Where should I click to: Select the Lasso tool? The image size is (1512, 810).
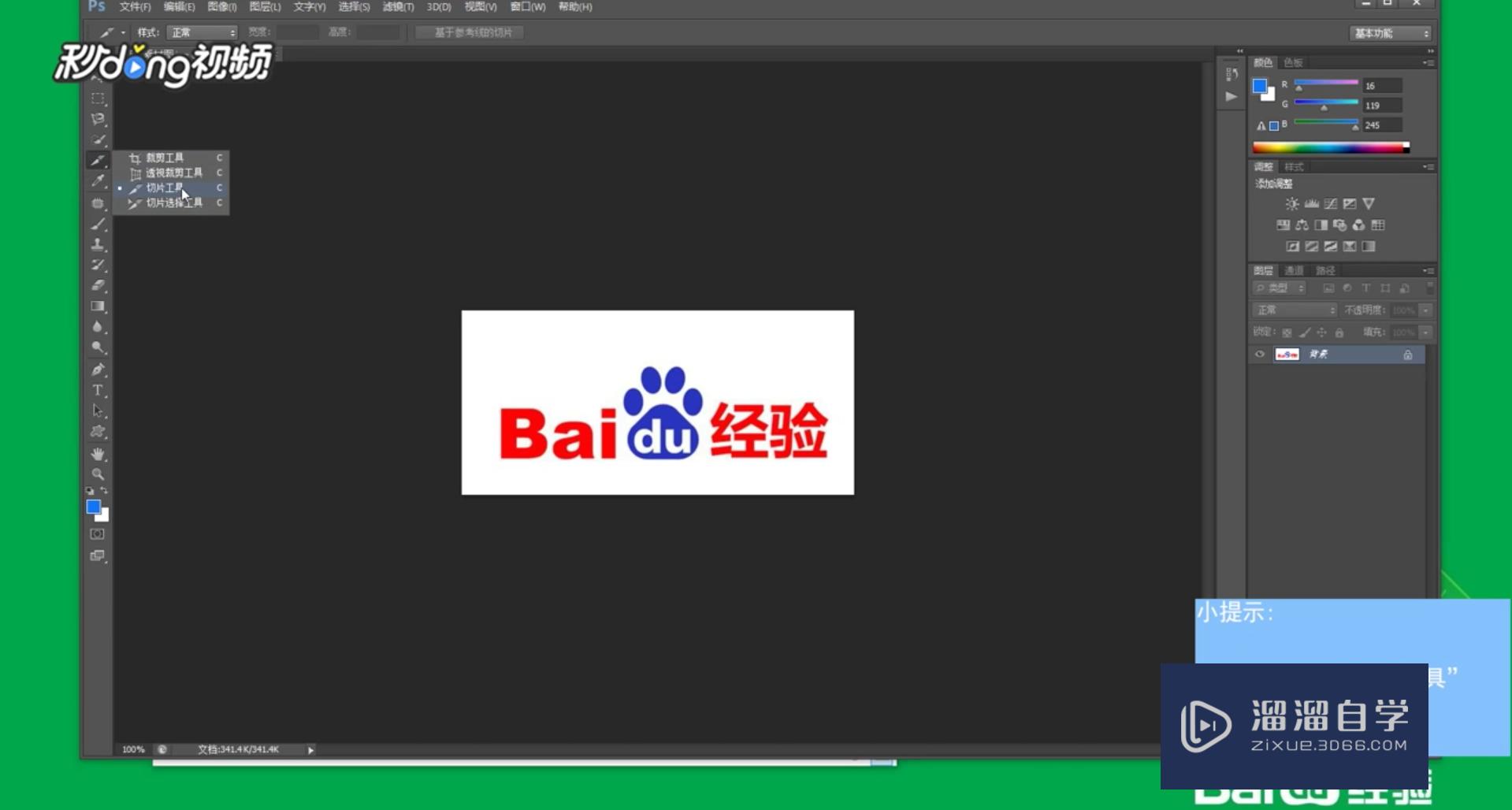[x=98, y=119]
